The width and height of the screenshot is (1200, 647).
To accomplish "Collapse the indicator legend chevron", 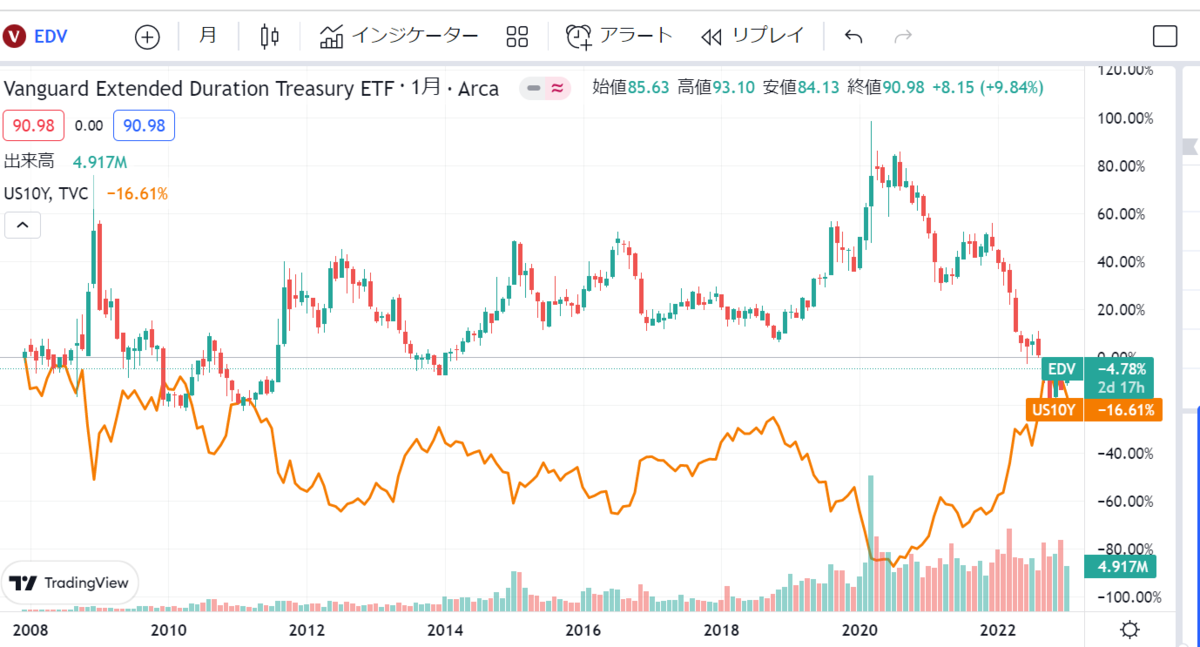I will click(22, 225).
